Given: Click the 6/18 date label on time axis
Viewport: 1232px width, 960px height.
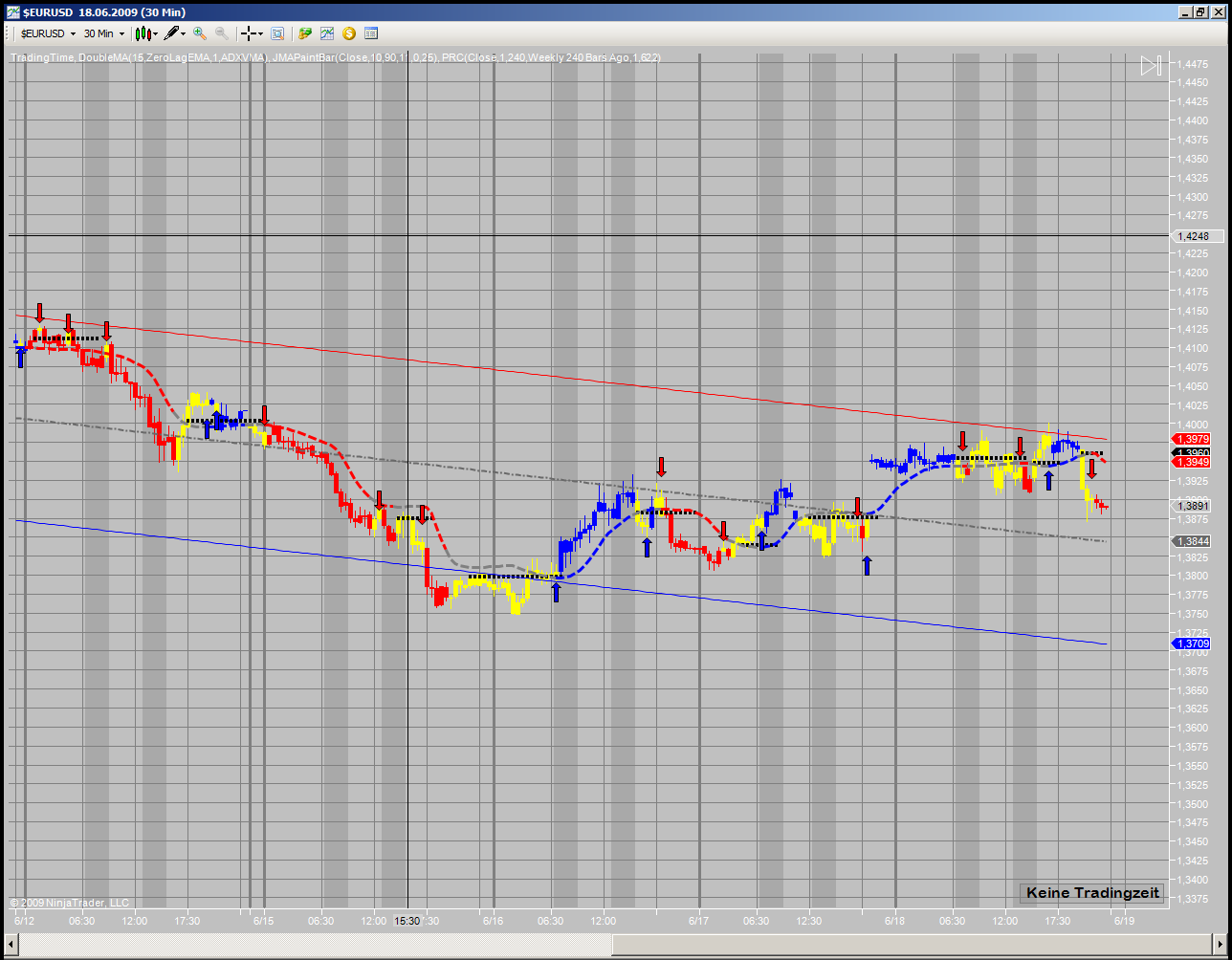Looking at the screenshot, I should pyautogui.click(x=895, y=921).
